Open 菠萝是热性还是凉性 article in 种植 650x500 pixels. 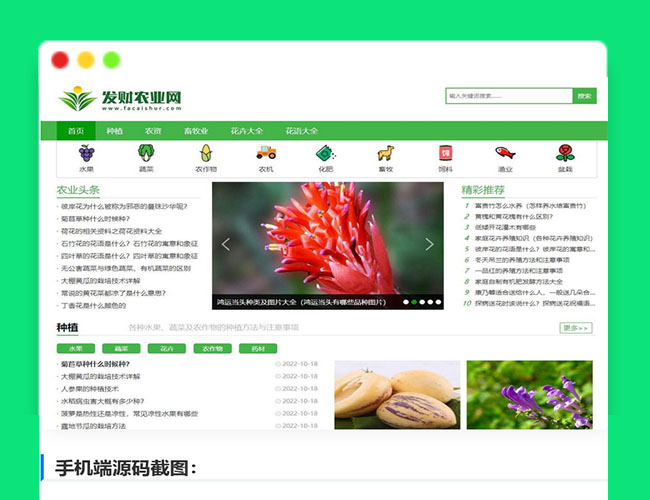tap(129, 414)
